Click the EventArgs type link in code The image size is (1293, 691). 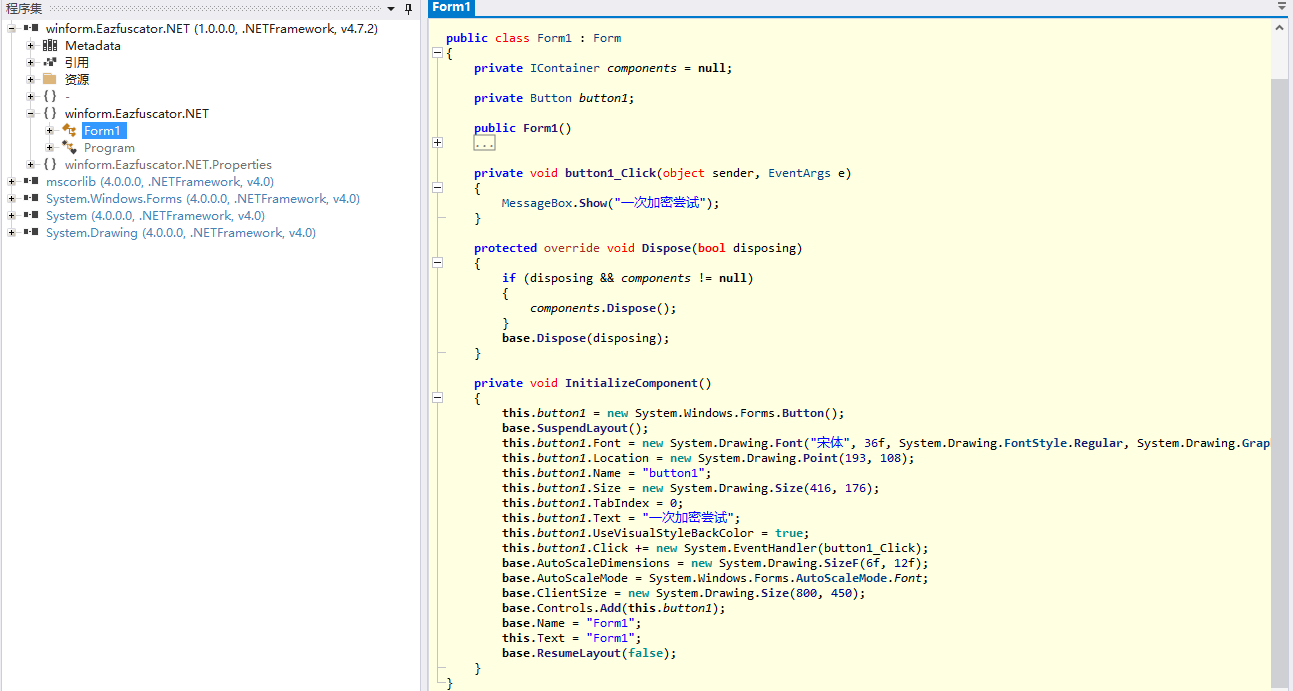pyautogui.click(x=799, y=173)
